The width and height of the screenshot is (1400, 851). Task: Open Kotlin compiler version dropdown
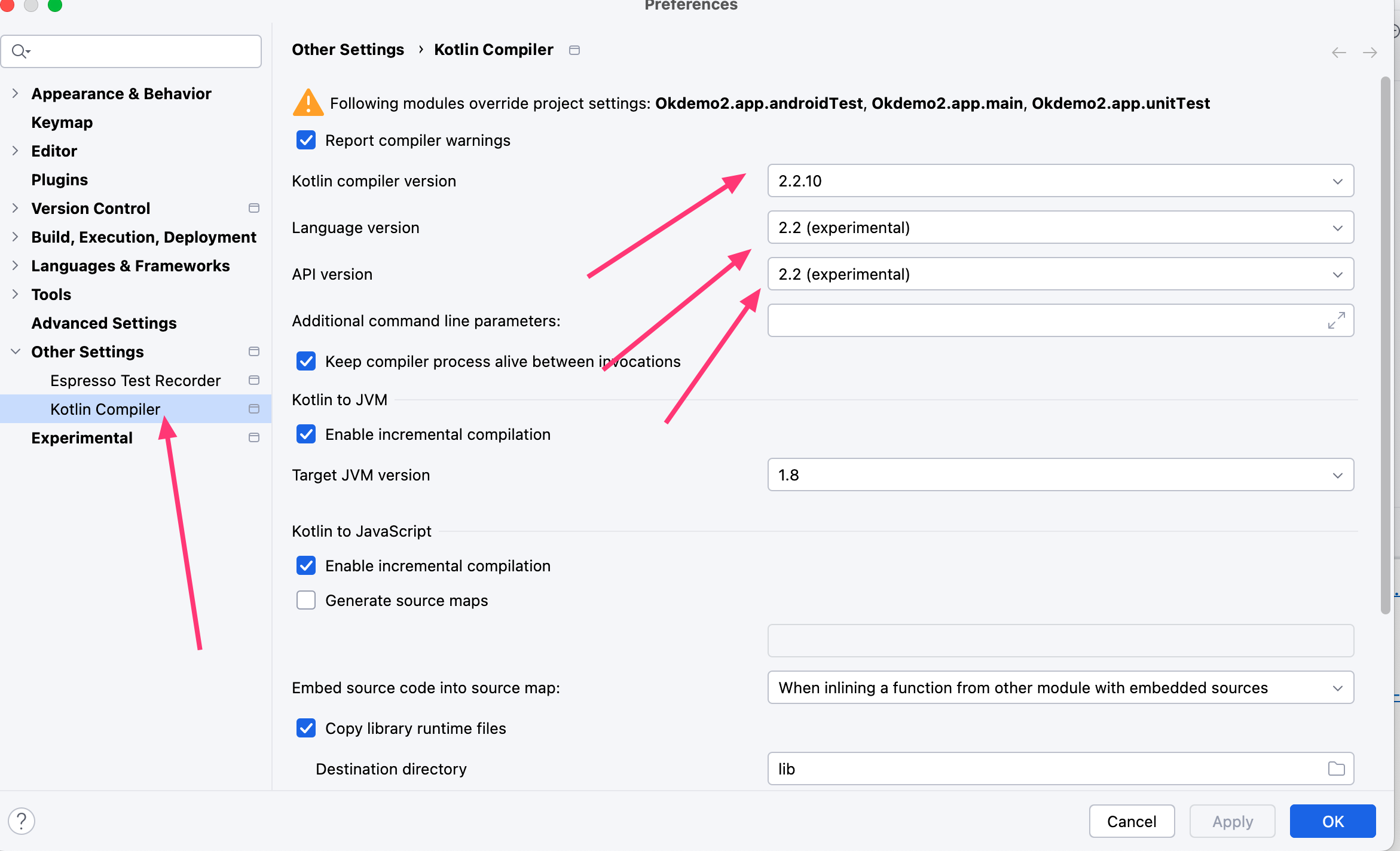(x=1060, y=180)
